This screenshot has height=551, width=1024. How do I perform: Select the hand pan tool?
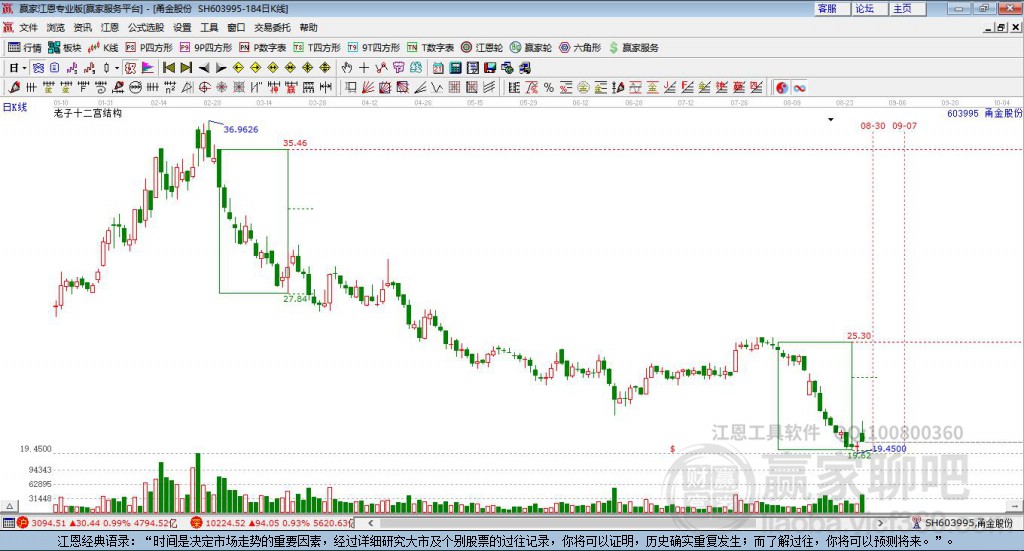347,68
